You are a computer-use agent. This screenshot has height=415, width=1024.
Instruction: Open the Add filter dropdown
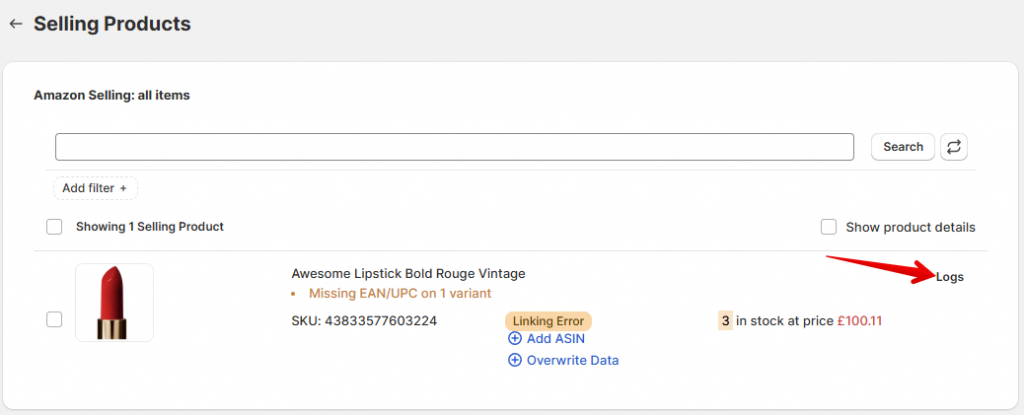[95, 188]
